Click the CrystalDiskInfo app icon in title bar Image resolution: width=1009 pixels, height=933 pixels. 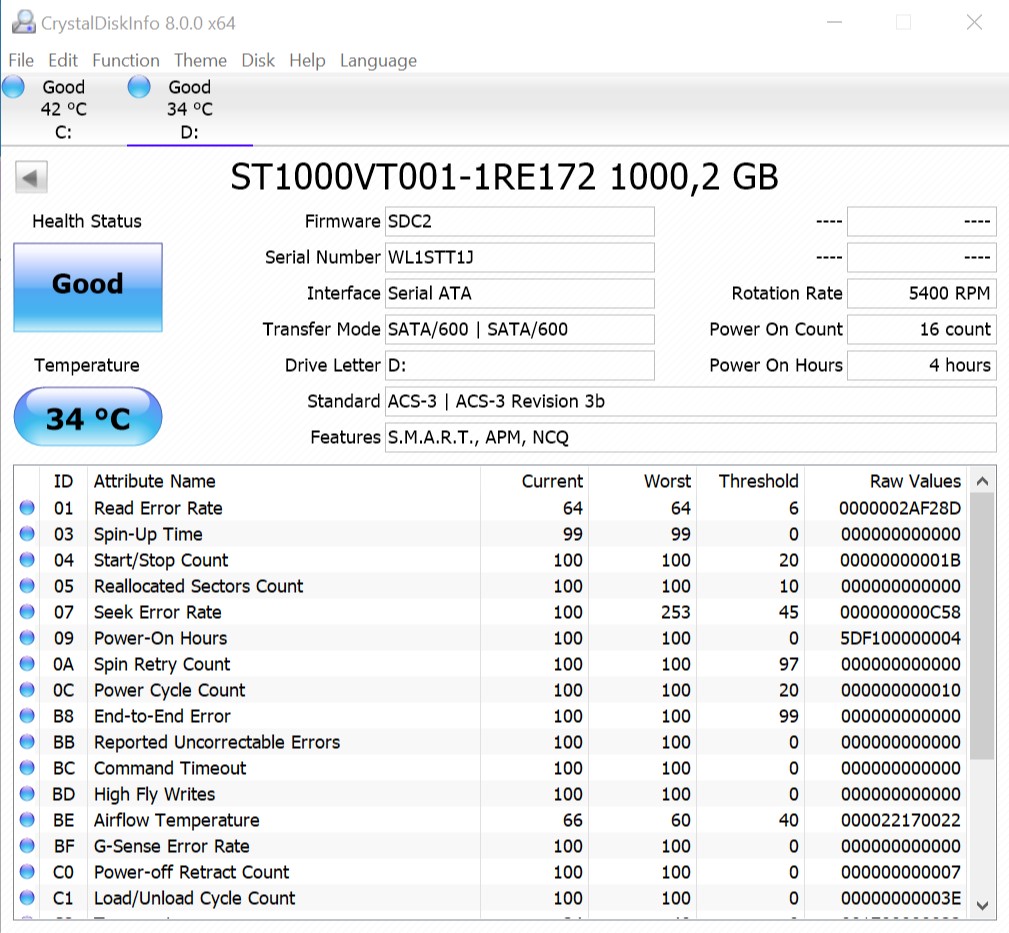pos(21,22)
